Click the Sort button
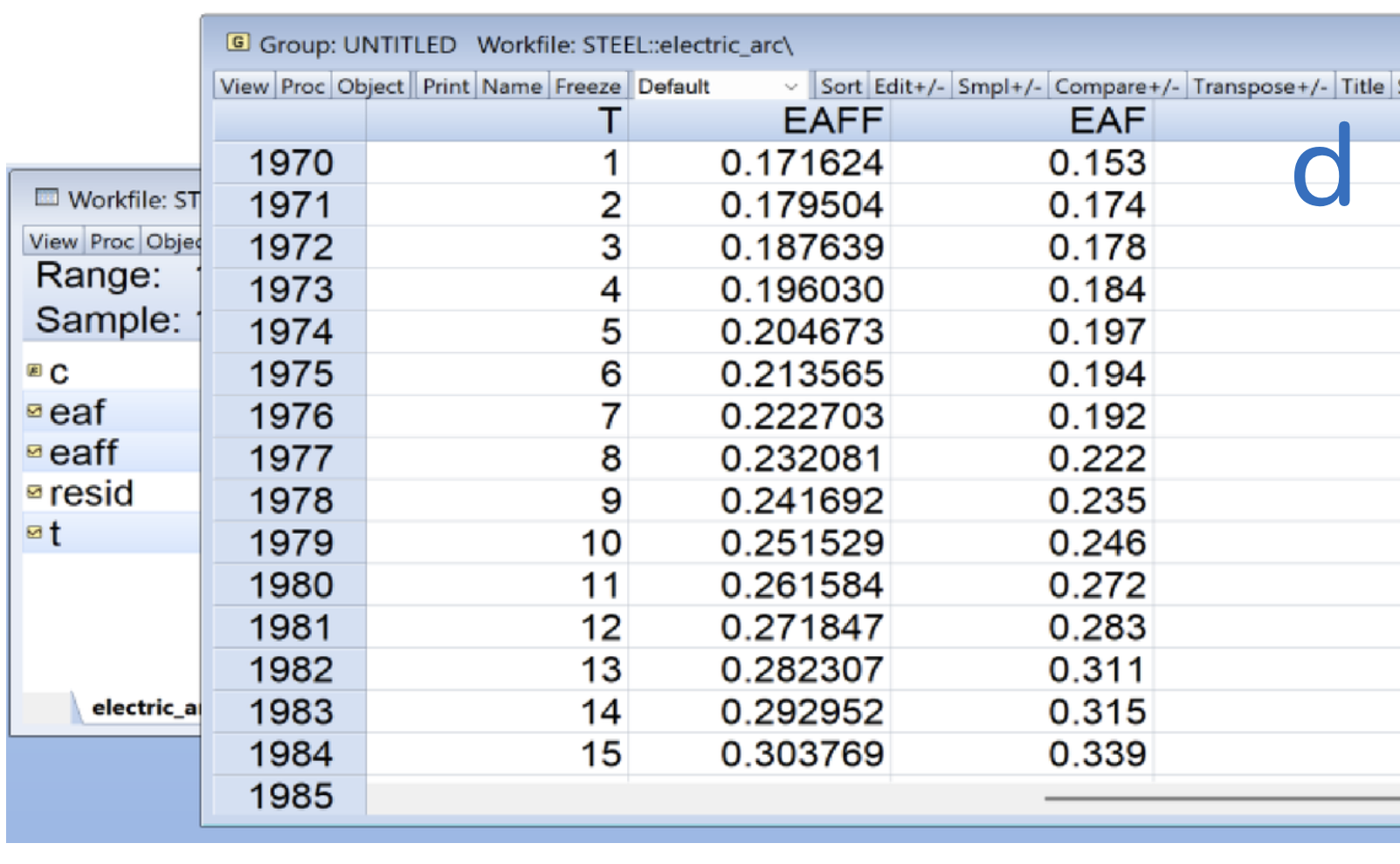 click(840, 86)
